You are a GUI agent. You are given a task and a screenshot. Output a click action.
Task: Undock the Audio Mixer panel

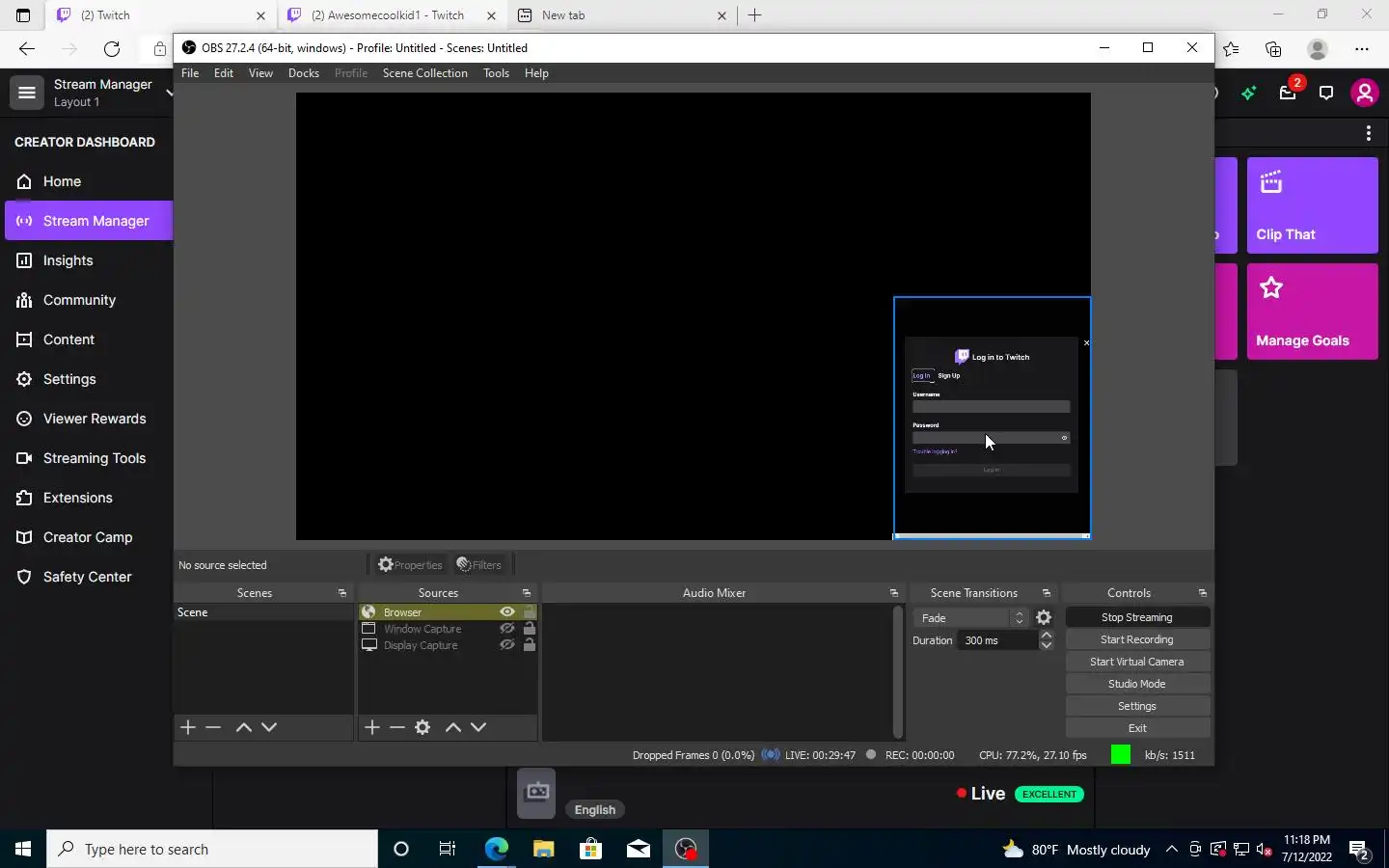point(894,593)
